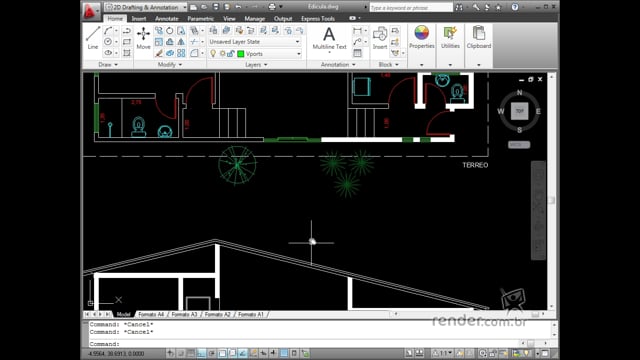The image size is (640, 360).
Task: Open the Formato A3 layout tab
Action: coord(184,314)
